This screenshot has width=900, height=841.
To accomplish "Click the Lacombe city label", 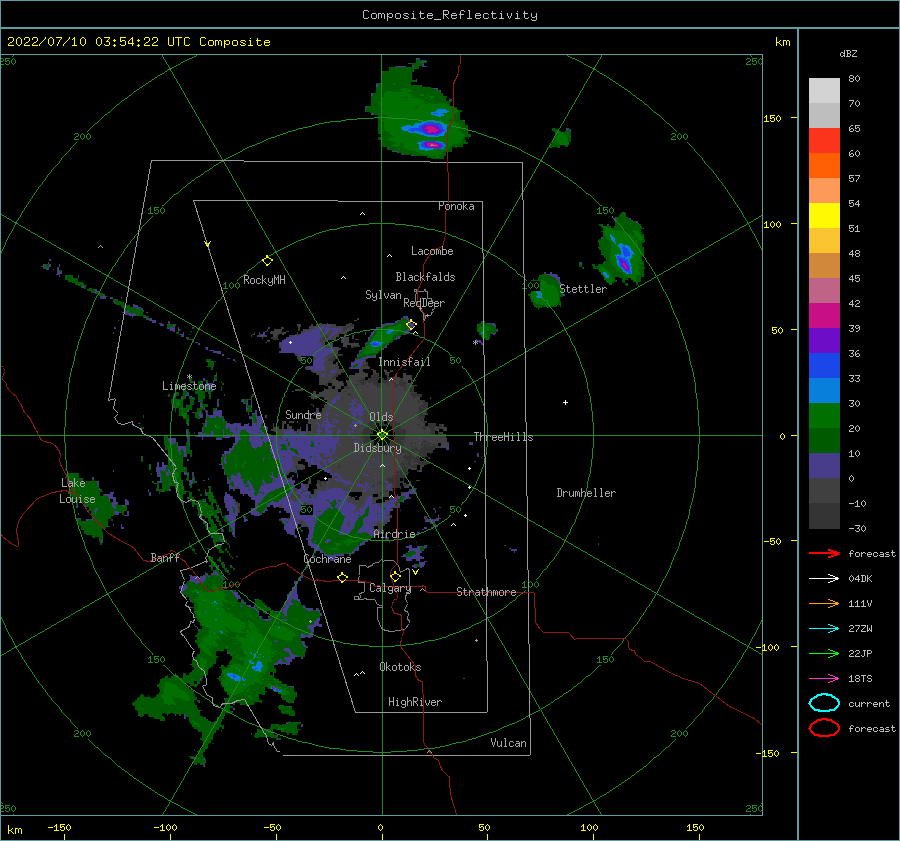I will pos(432,251).
